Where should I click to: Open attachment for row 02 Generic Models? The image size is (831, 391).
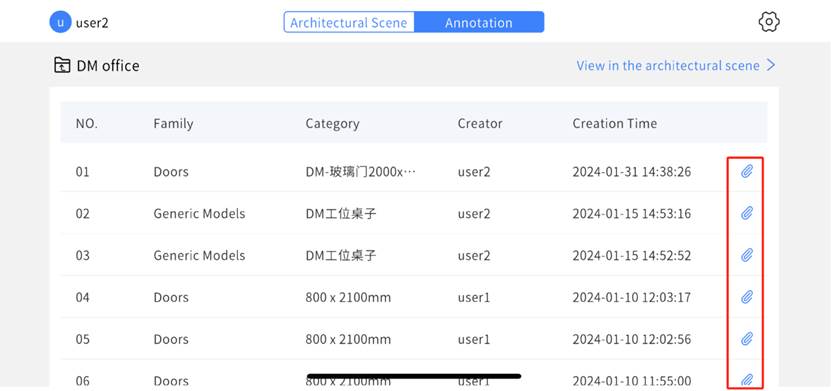(x=747, y=213)
